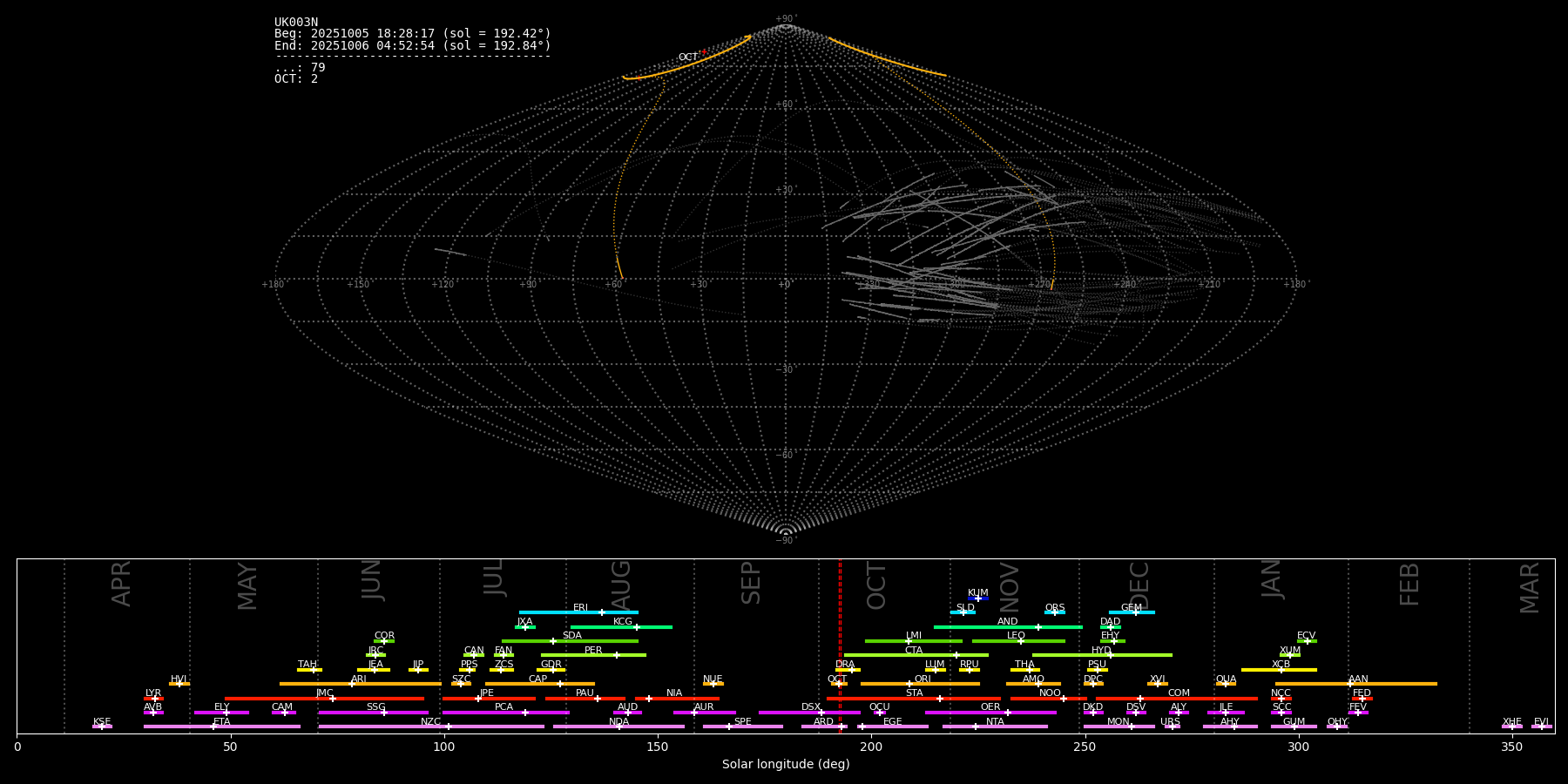Viewport: 1568px width, 784px height.
Task: Click the Solar longitude (deg) axis label
Action: (786, 765)
